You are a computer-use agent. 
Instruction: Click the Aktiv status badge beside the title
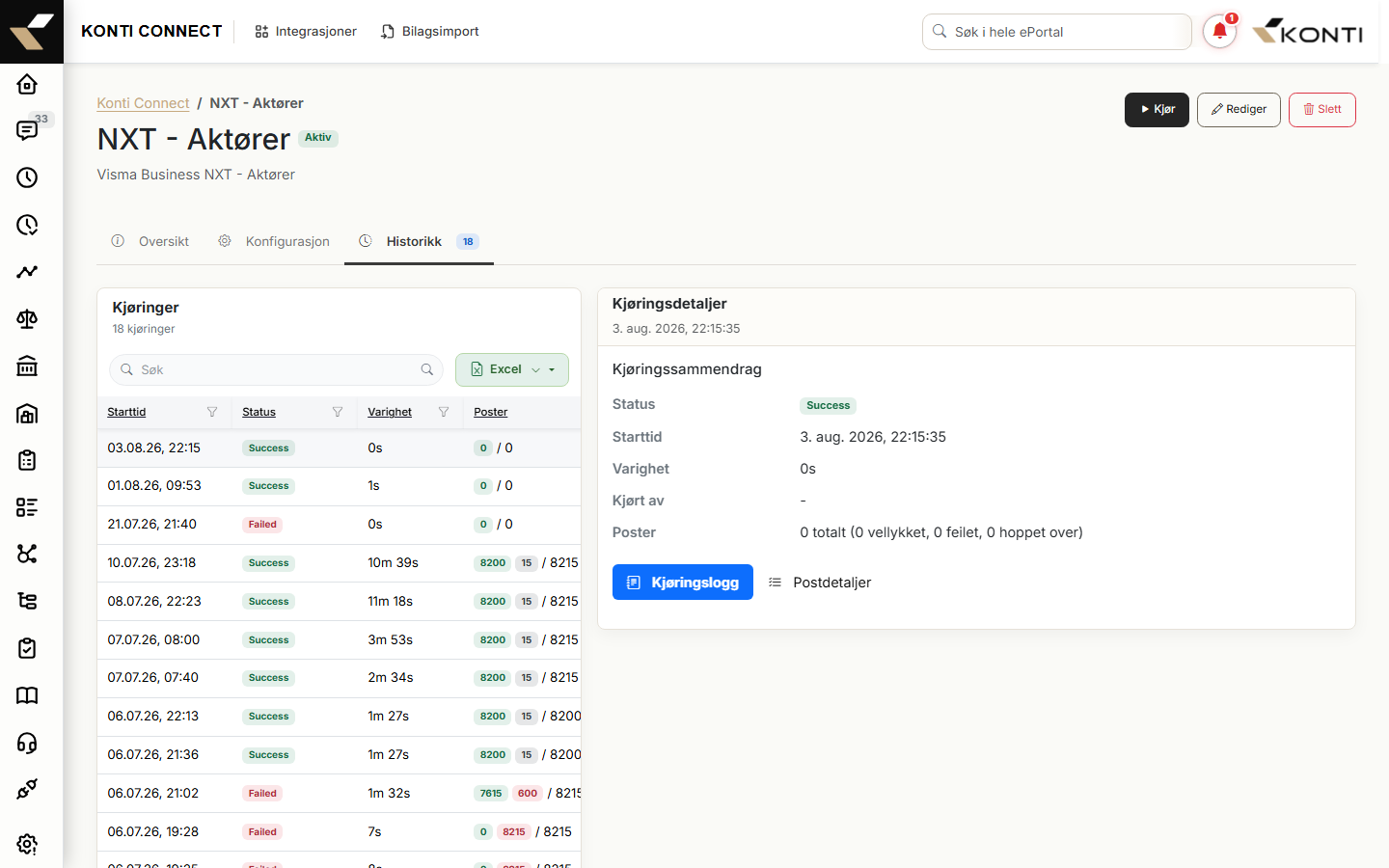318,138
